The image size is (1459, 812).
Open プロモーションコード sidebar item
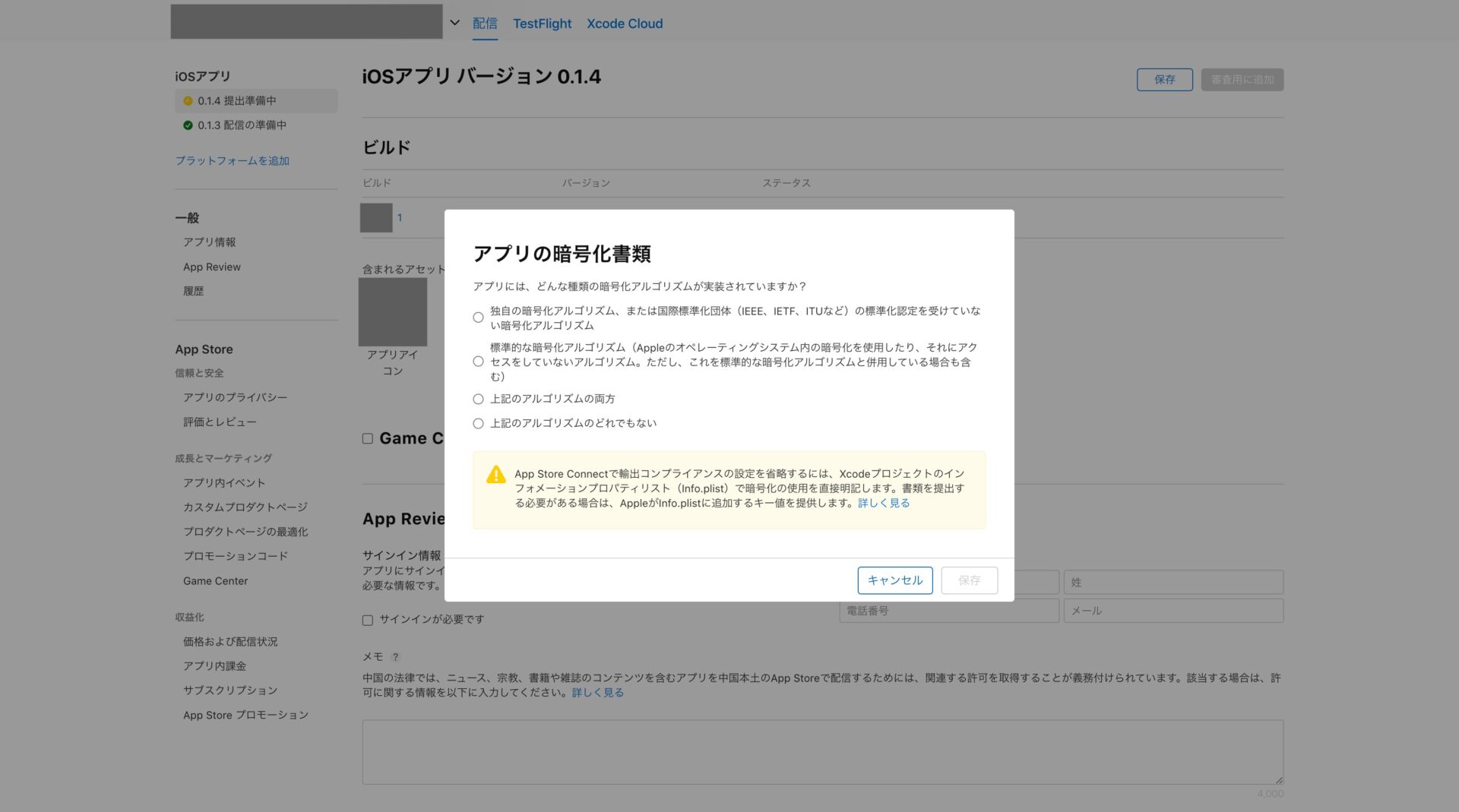[236, 556]
